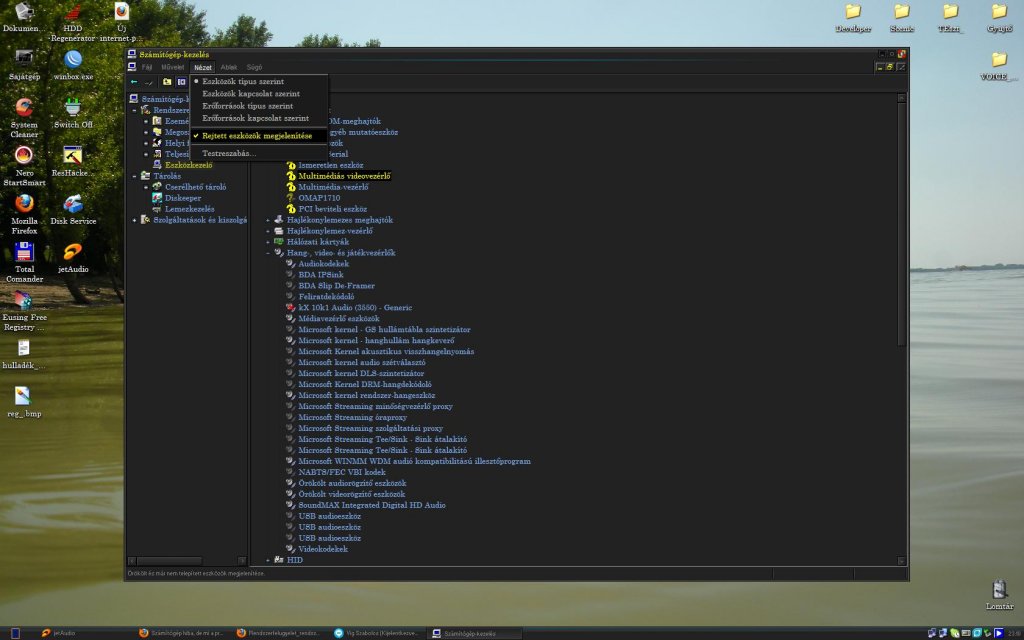
Task: Select NABTS/FEC VBI kodek entry
Action: (x=342, y=472)
